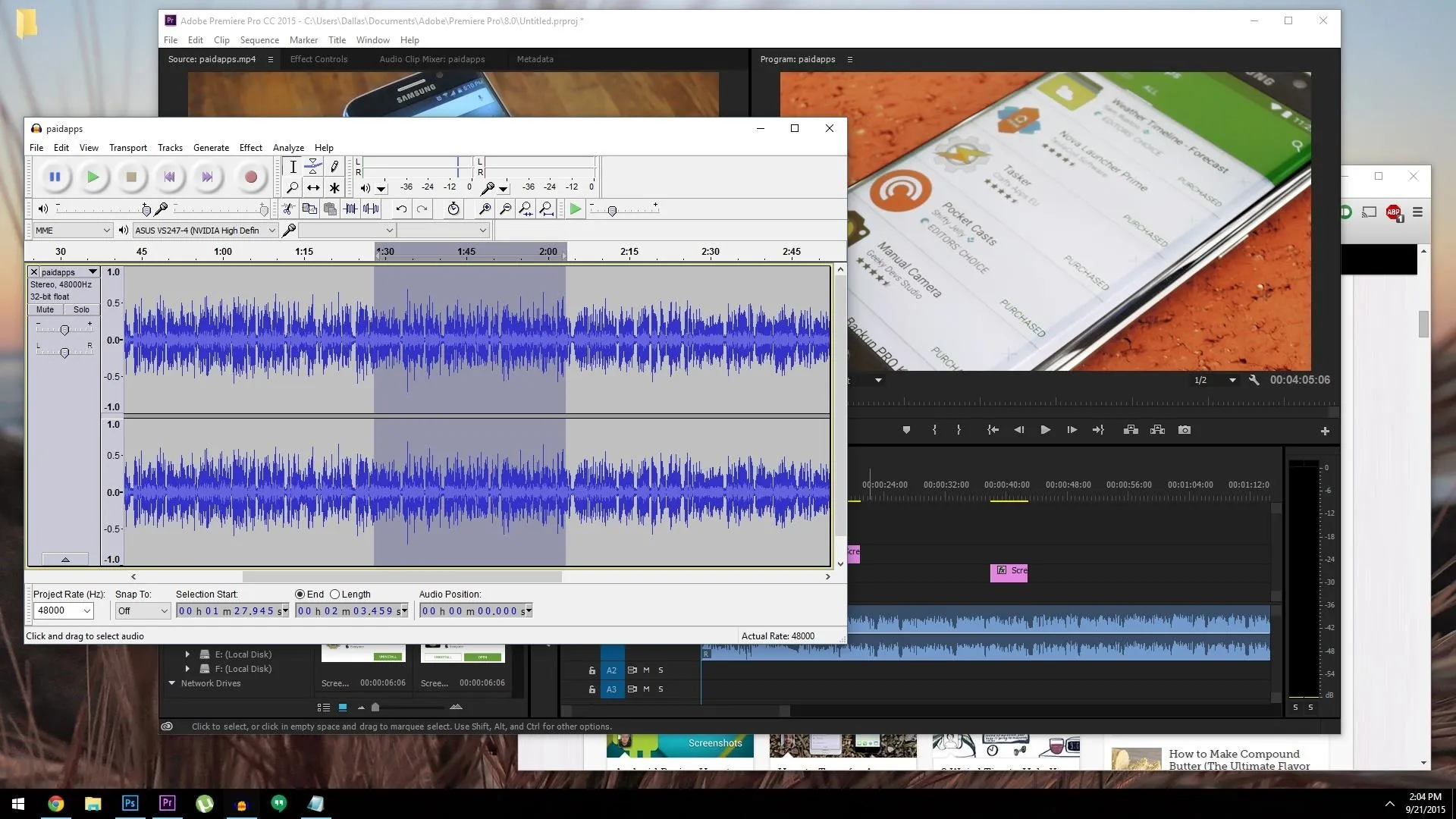
Task: Click the Copy icon in edit toolbar
Action: tap(309, 209)
